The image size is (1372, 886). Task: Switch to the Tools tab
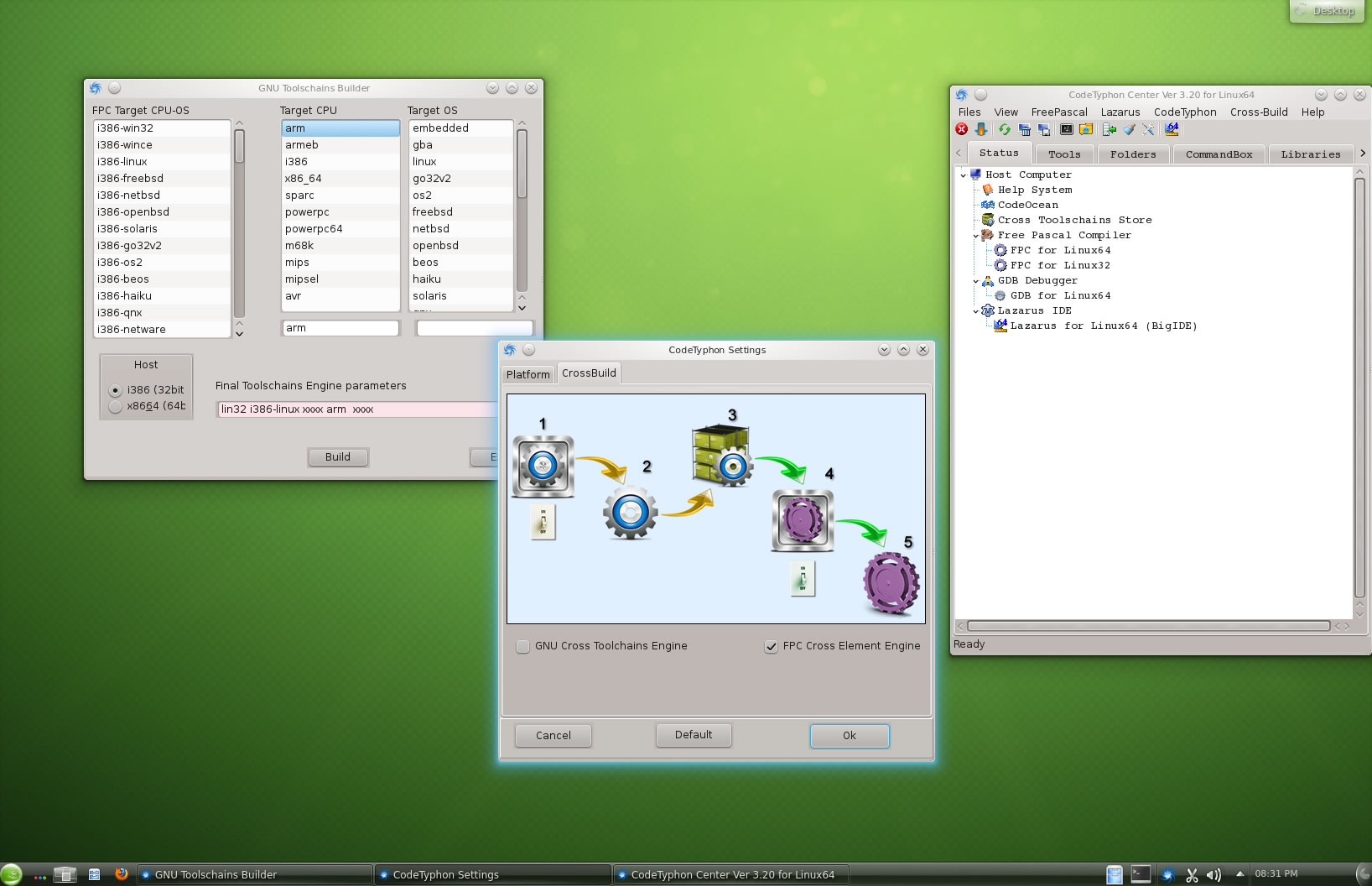pos(1064,154)
